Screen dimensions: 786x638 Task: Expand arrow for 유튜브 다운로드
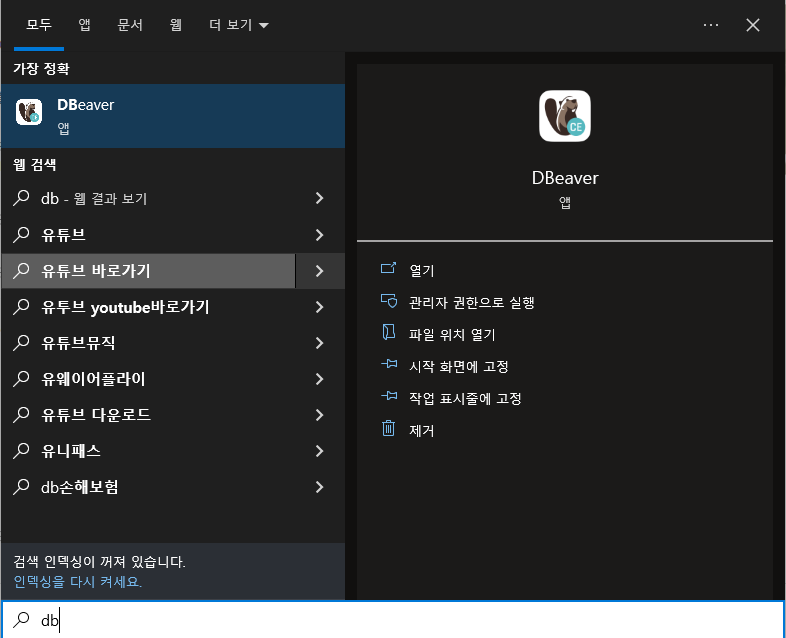coord(320,415)
